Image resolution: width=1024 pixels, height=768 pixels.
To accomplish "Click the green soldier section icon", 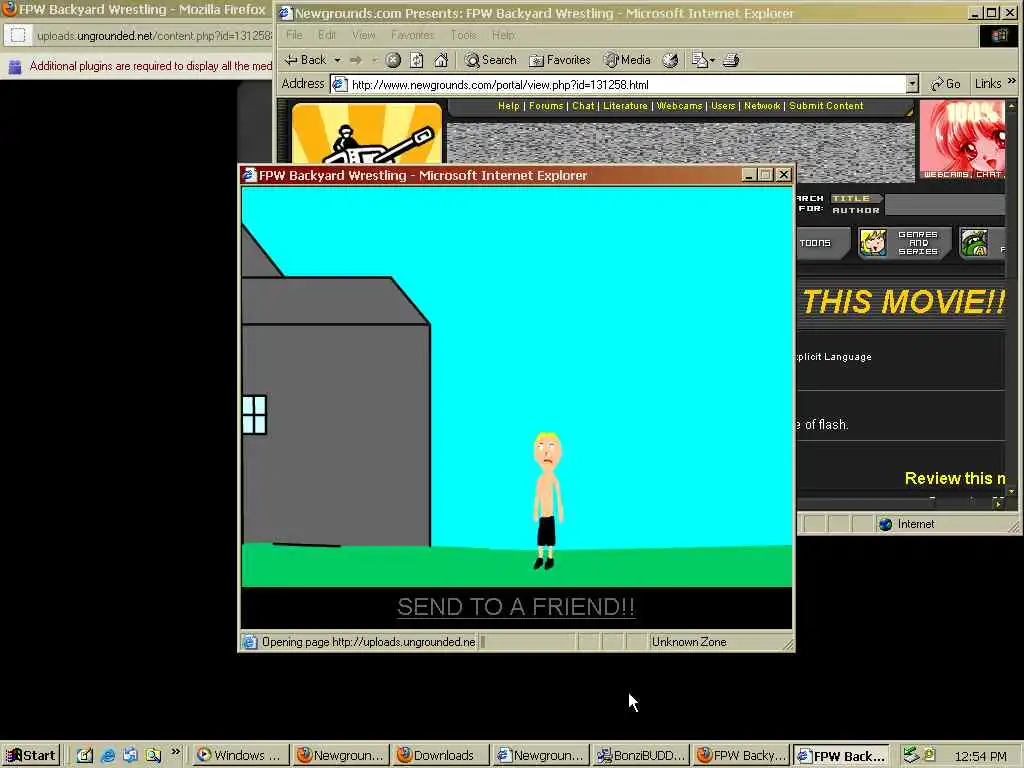I will click(x=974, y=243).
